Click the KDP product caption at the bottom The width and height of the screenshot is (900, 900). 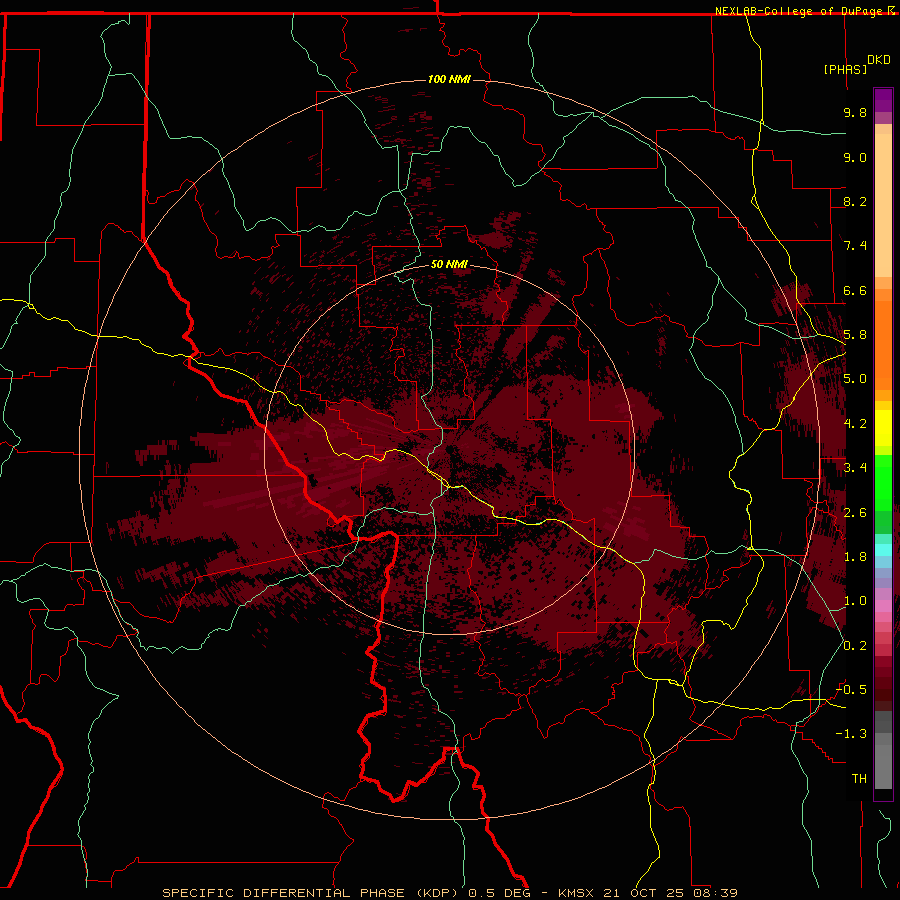pos(449,893)
